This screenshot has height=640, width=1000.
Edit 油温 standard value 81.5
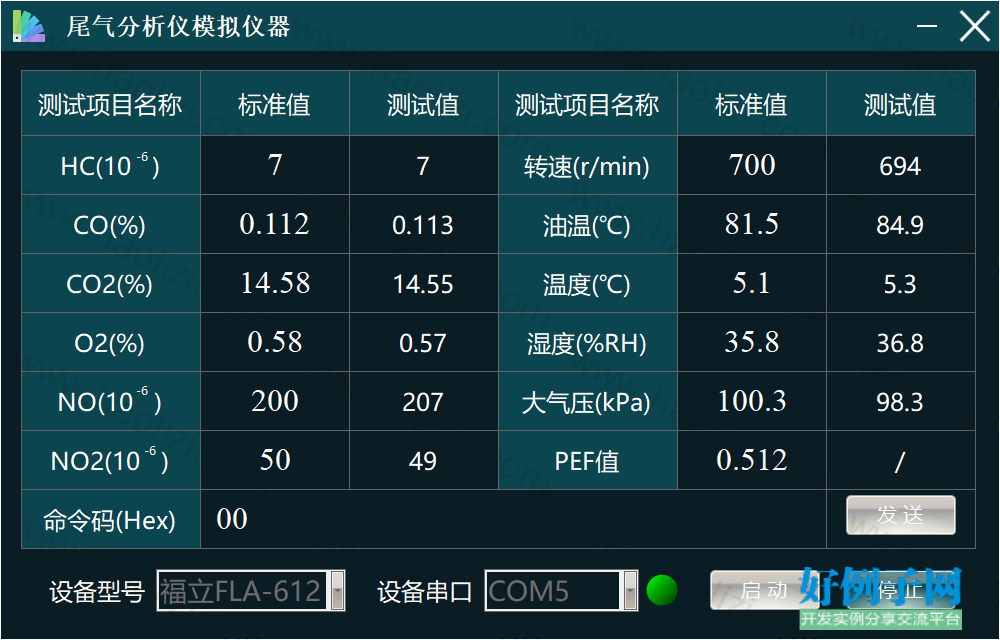[752, 224]
